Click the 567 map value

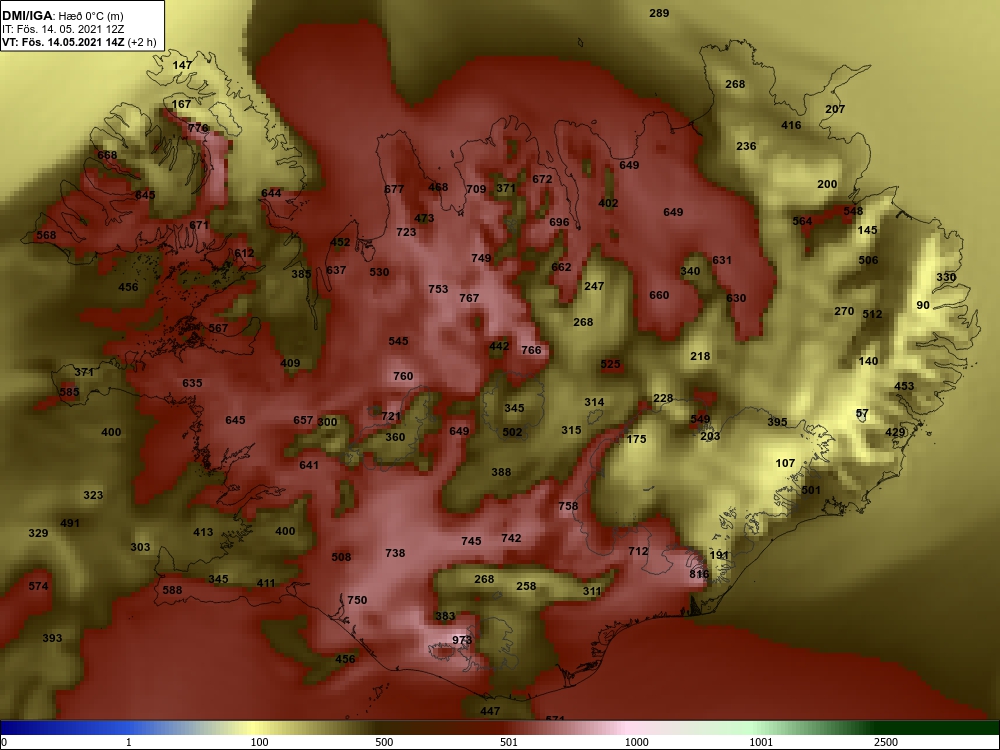pos(218,328)
